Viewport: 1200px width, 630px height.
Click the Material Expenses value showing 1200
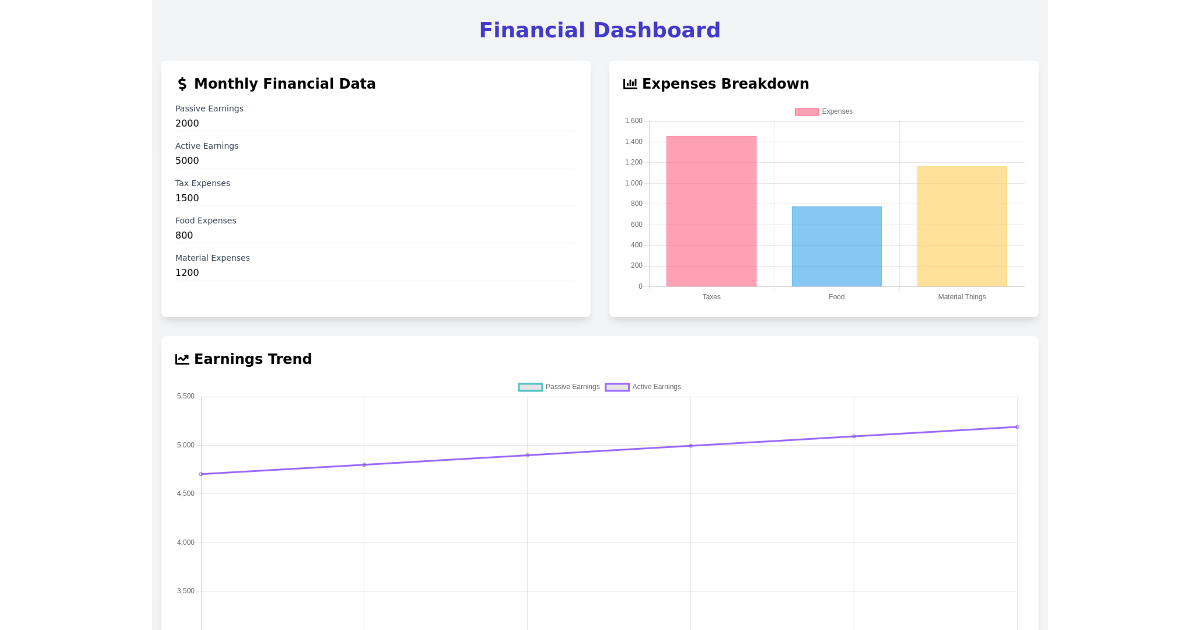(186, 272)
